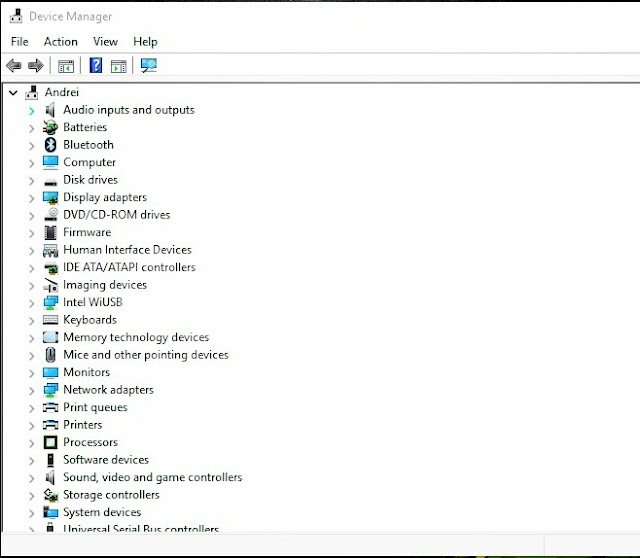Select the DVD/CD-ROM drives label

[x=116, y=215]
